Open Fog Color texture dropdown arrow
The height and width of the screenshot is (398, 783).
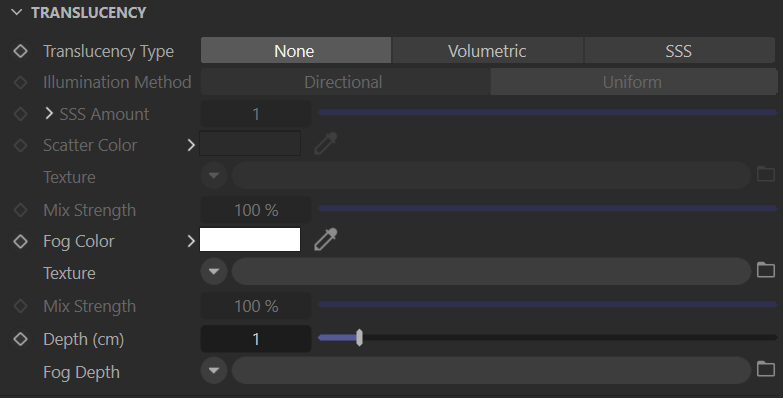(214, 271)
